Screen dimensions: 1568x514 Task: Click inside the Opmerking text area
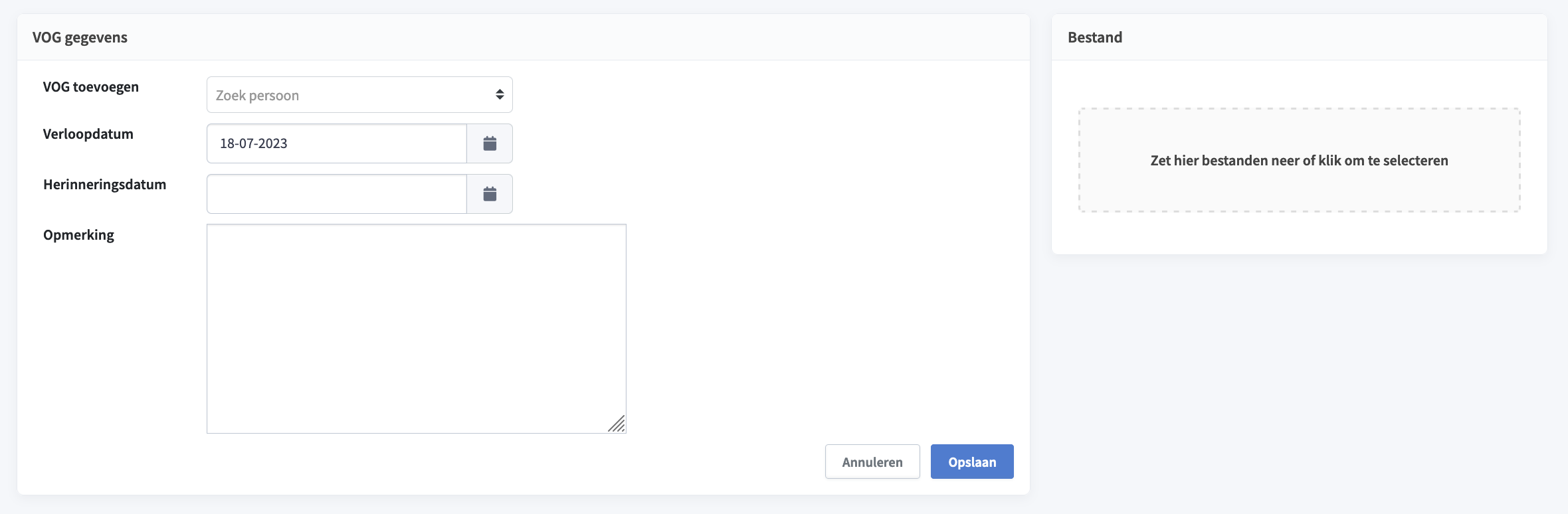[416, 328]
